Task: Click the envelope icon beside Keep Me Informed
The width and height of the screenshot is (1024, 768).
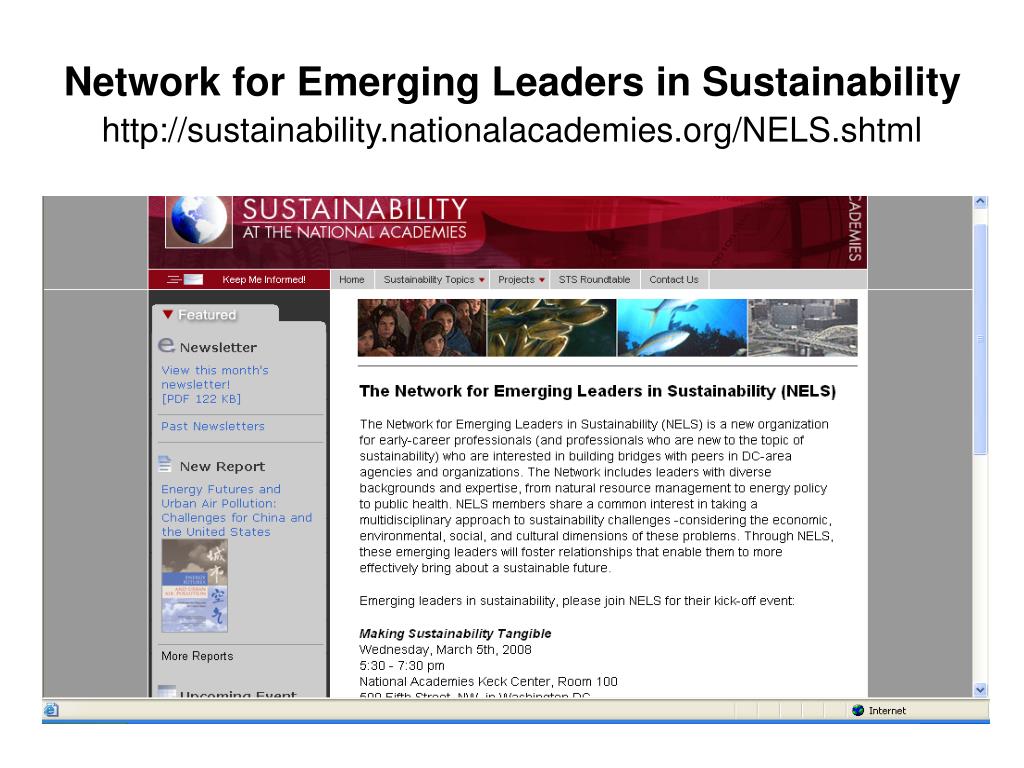Action: tap(193, 280)
